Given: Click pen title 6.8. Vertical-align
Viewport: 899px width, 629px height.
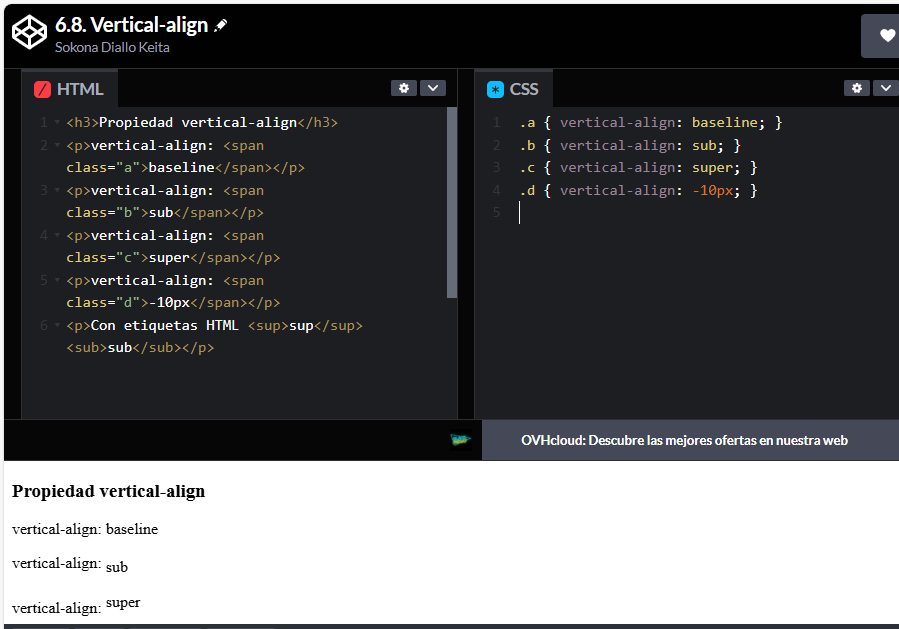Looking at the screenshot, I should [x=131, y=25].
